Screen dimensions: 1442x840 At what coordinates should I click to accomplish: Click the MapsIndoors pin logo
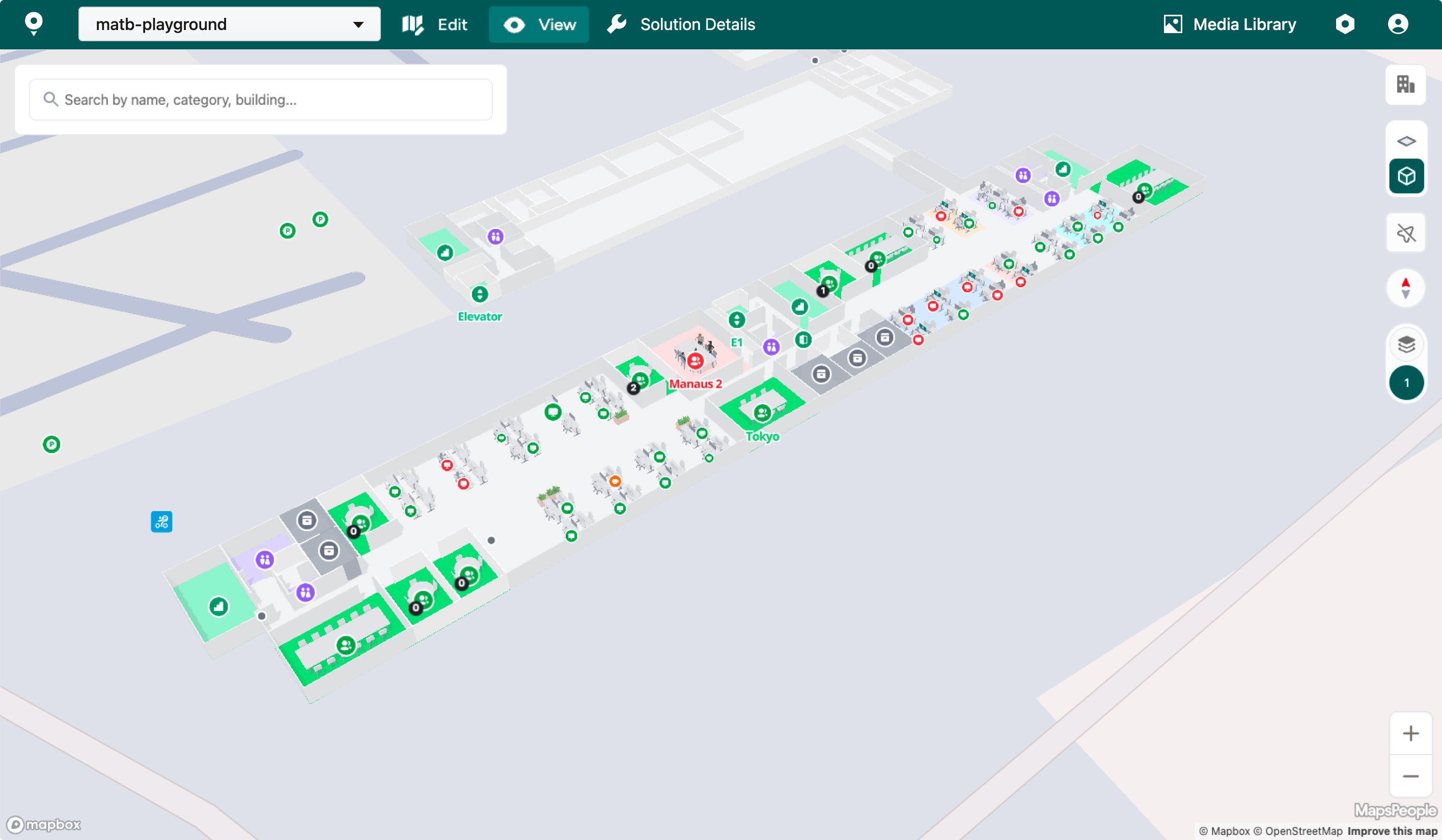(34, 23)
